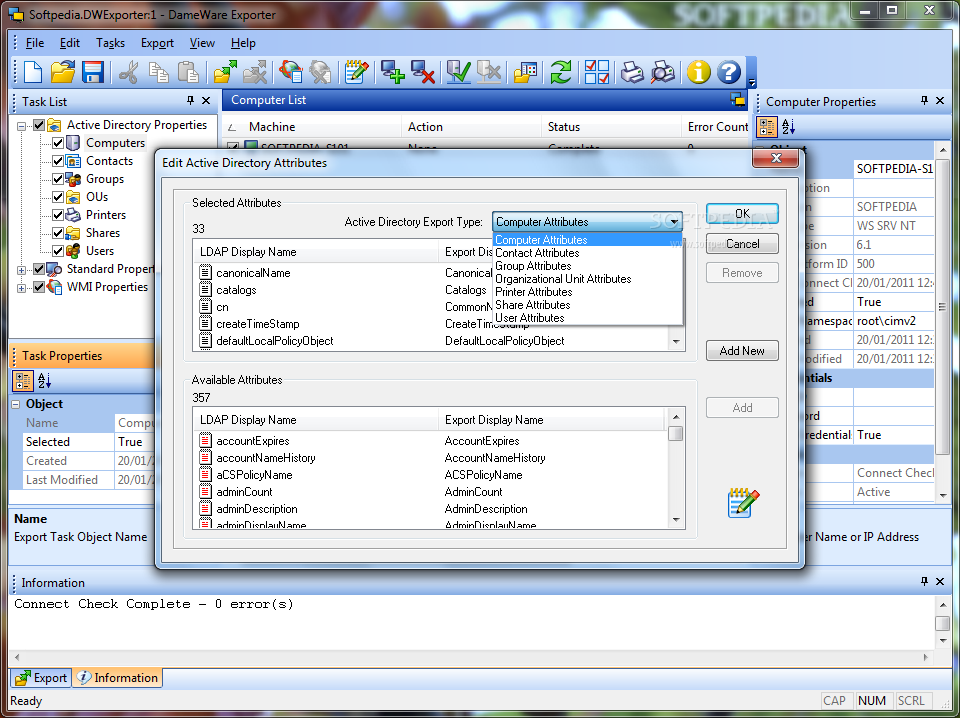Click the Cut scissors toolbar icon
960x718 pixels.
coord(129,72)
